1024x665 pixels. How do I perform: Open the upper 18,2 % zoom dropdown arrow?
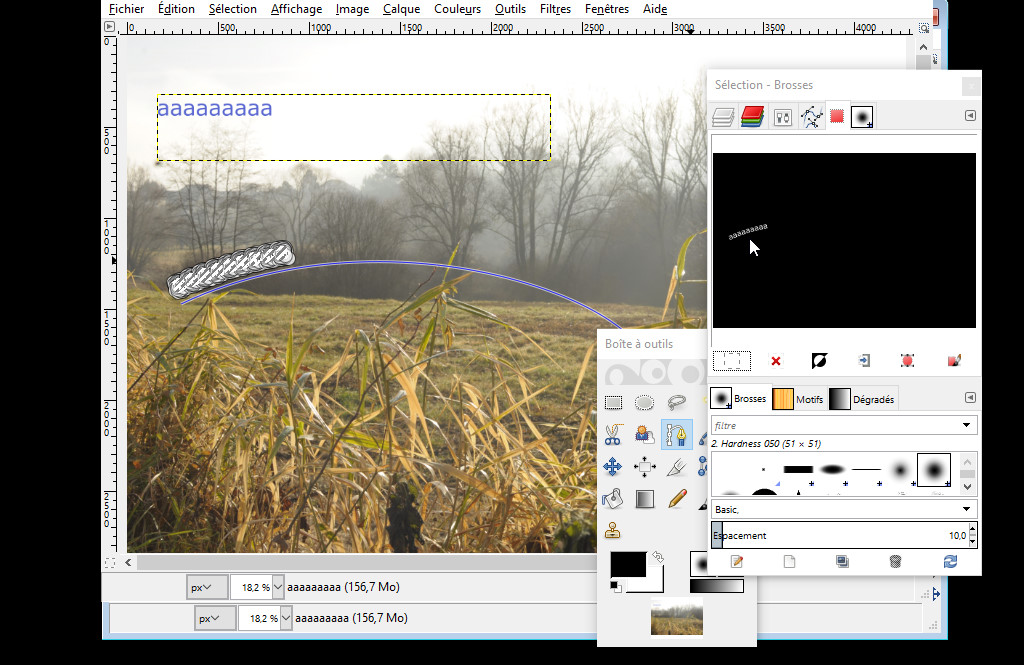(278, 587)
